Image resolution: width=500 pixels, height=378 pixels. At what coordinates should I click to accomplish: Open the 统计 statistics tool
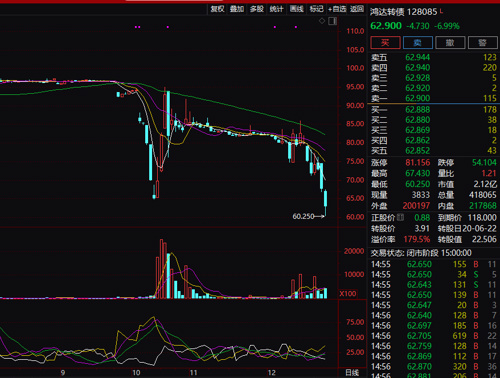[x=277, y=9]
